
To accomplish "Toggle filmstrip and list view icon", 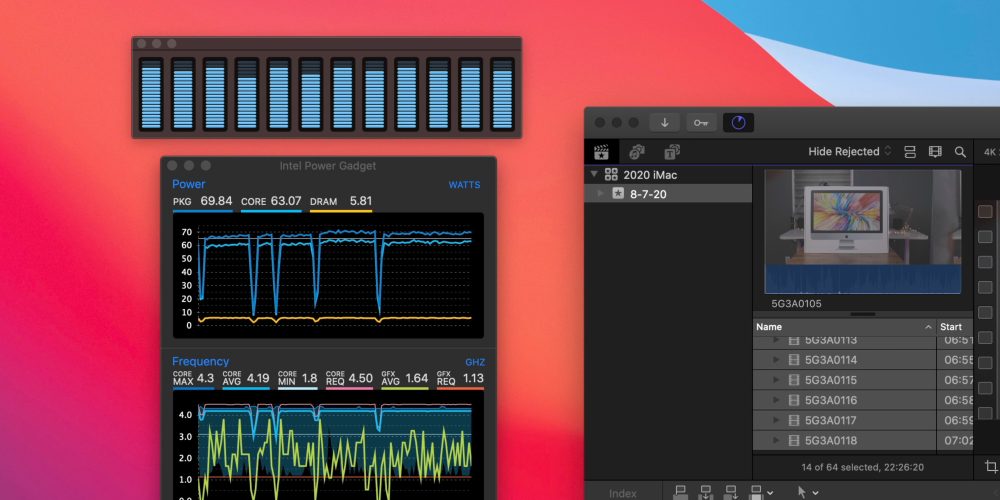I will click(x=910, y=152).
